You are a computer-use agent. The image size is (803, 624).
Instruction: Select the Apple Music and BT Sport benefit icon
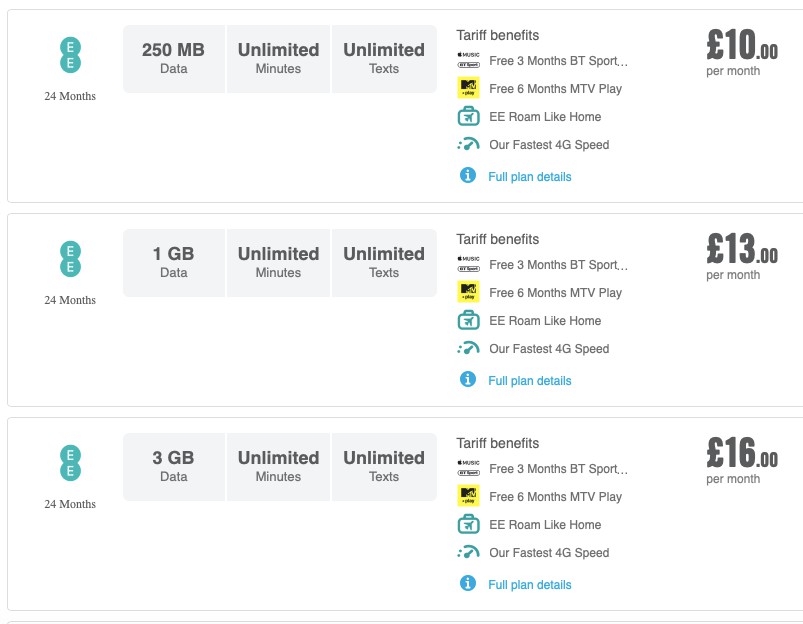click(x=466, y=61)
